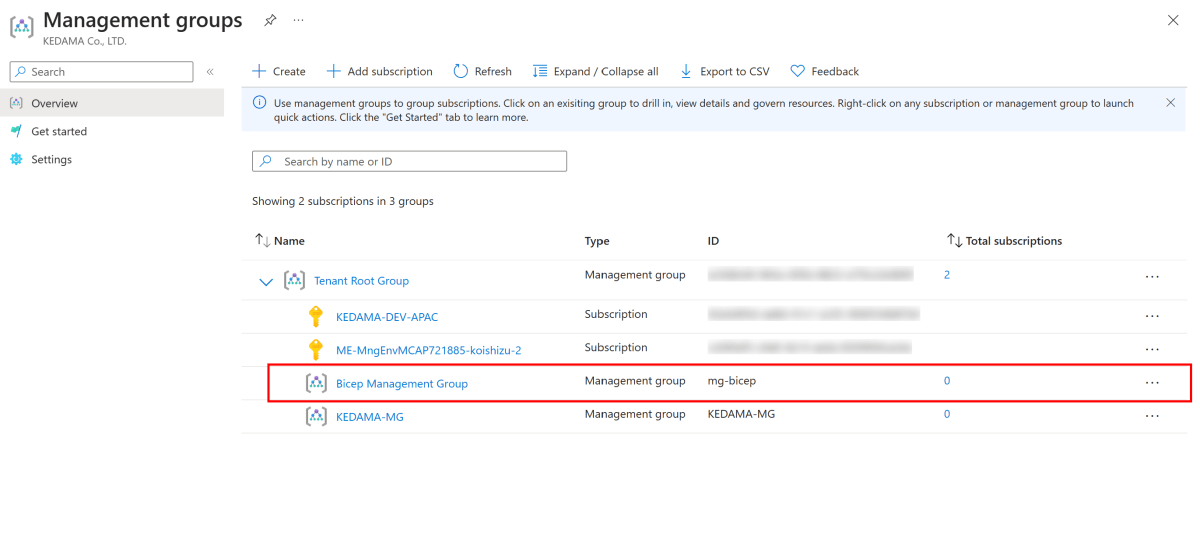Image resolution: width=1200 pixels, height=536 pixels.
Task: Open more actions for KEDAMA-DEV-APAC
Action: 1152,316
